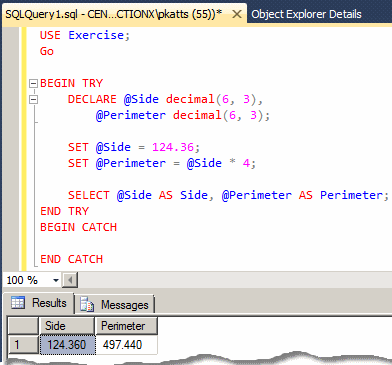
Task: Open the 100 % zoom dropdown
Action: pos(56,280)
